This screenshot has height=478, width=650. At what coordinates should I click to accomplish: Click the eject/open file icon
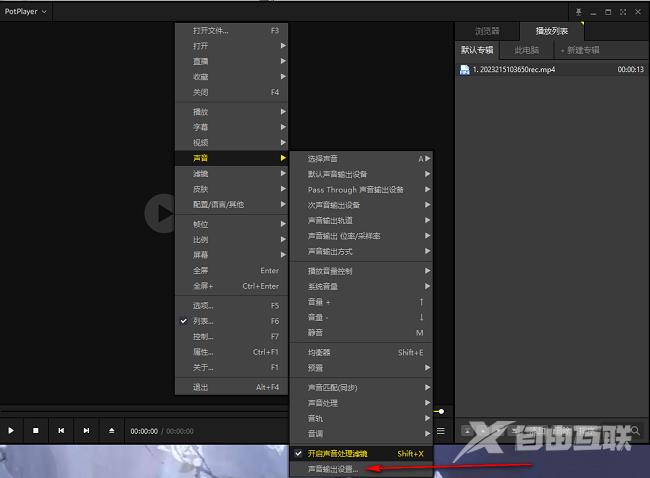point(112,430)
